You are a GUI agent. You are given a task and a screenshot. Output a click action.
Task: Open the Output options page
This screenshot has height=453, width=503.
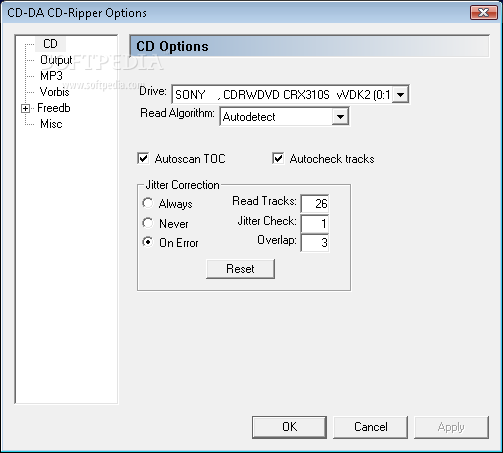pos(56,60)
